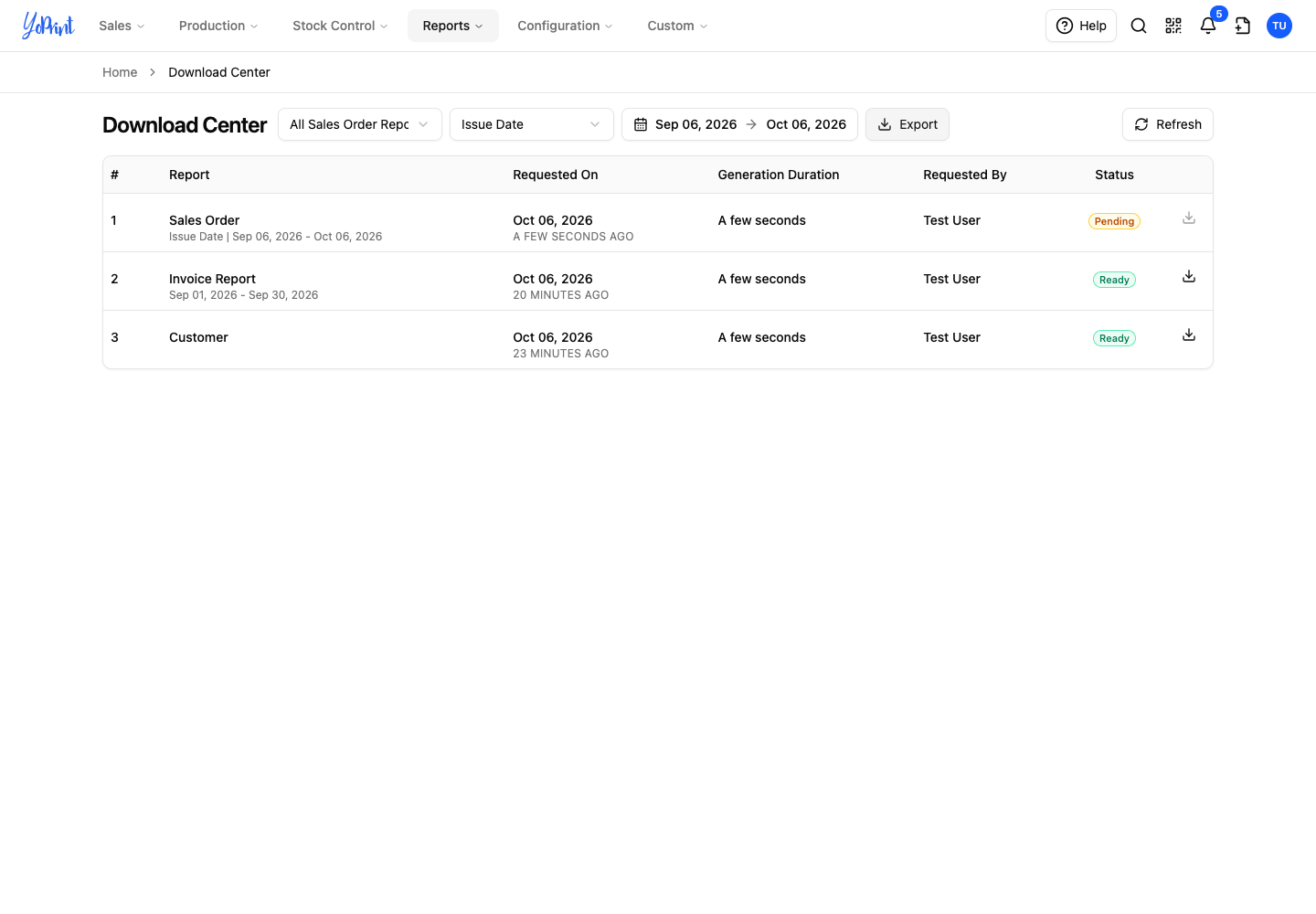Viewport: 1316px width, 914px height.
Task: Go to Home breadcrumb link
Action: [120, 72]
